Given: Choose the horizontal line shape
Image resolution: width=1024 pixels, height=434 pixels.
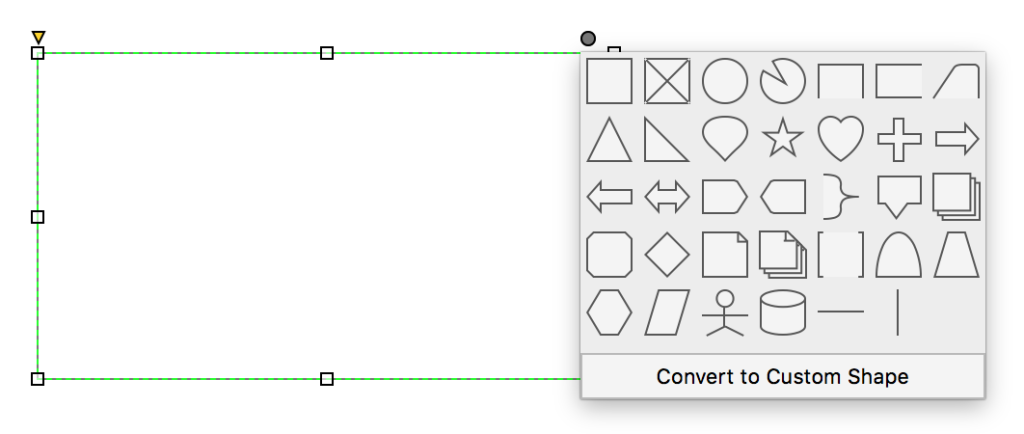Looking at the screenshot, I should (840, 312).
